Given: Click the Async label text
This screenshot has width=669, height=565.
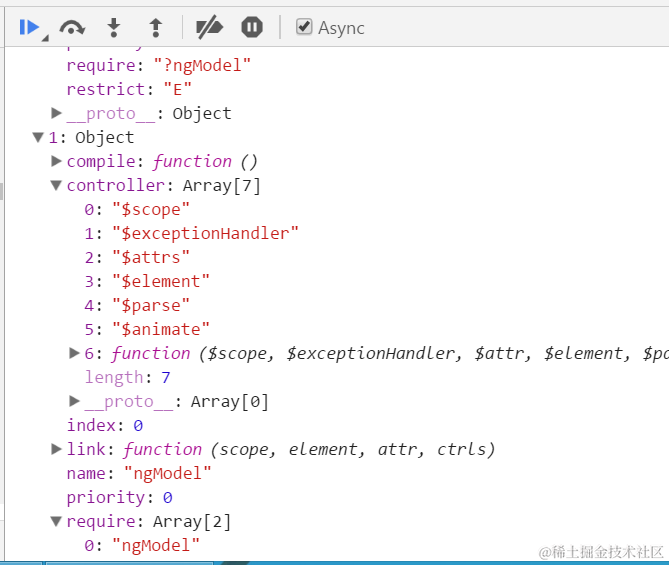Looking at the screenshot, I should tap(341, 28).
